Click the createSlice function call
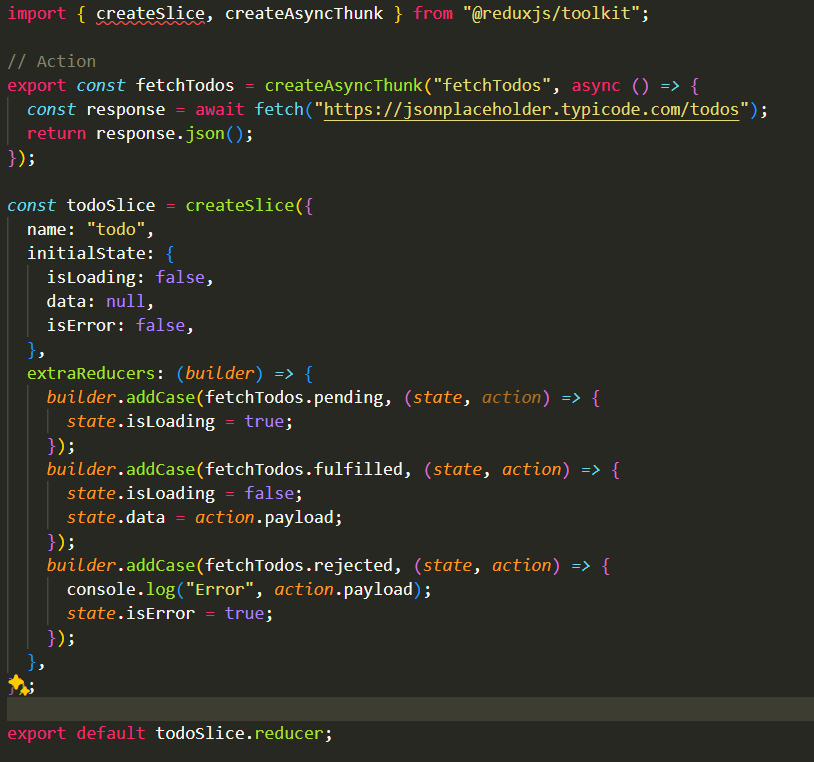Viewport: 814px width, 762px height. pyautogui.click(x=240, y=206)
